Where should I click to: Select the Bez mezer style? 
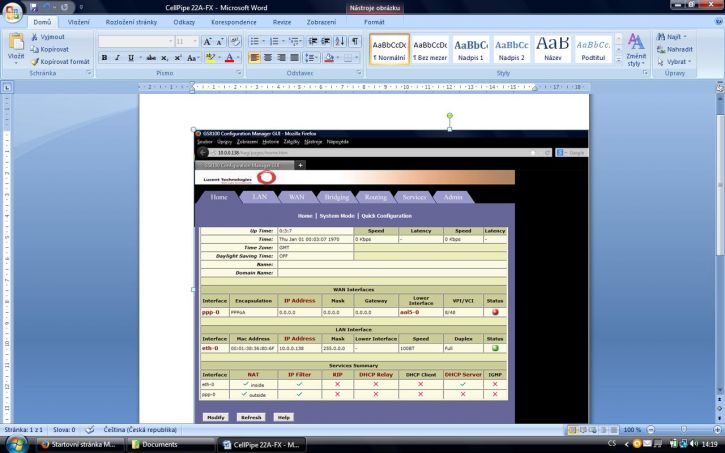click(430, 49)
